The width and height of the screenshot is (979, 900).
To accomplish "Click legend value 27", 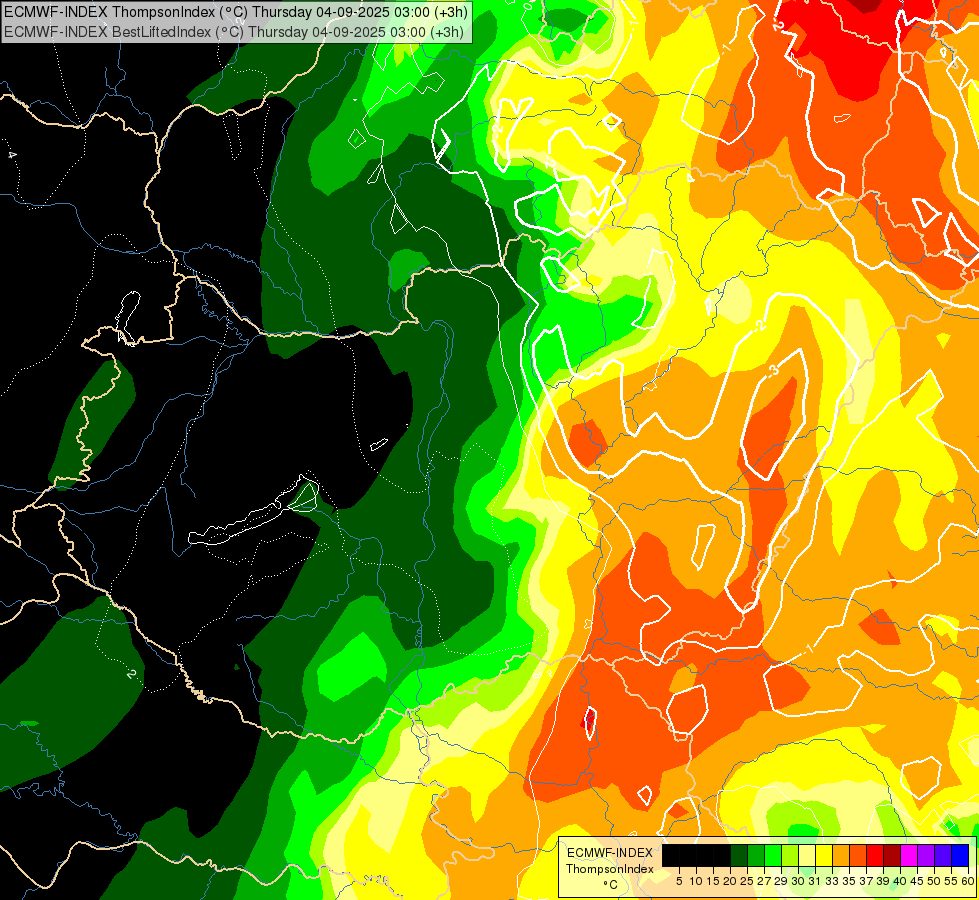I will click(764, 881).
